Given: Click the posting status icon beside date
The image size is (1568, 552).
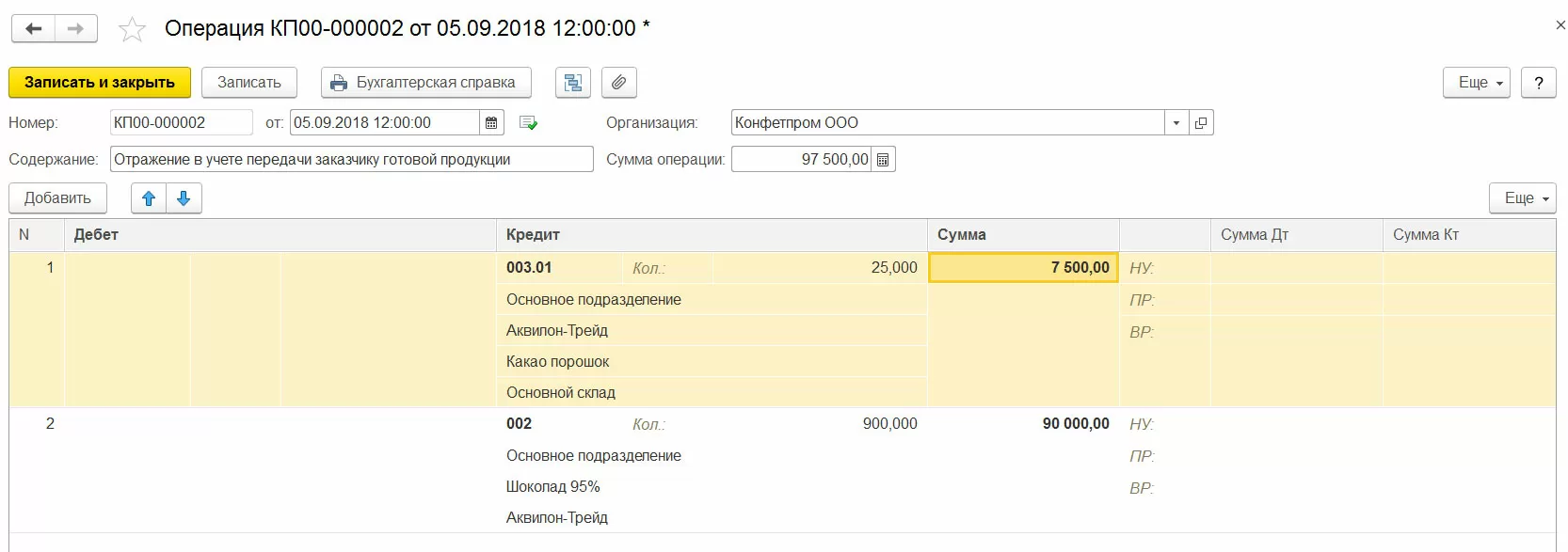Looking at the screenshot, I should point(528,123).
